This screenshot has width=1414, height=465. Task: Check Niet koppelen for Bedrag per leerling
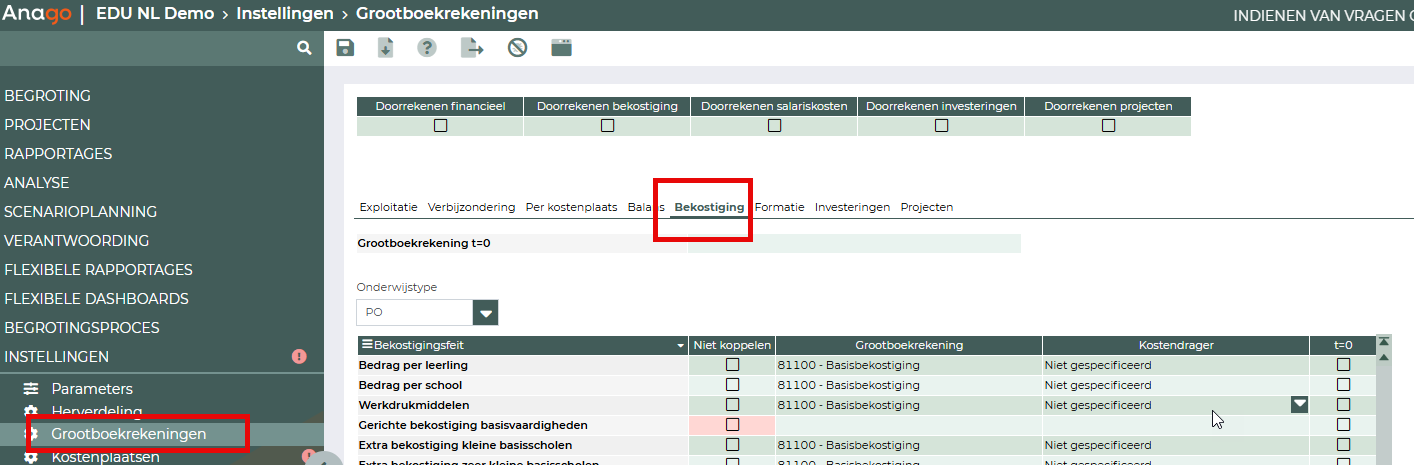tap(732, 365)
